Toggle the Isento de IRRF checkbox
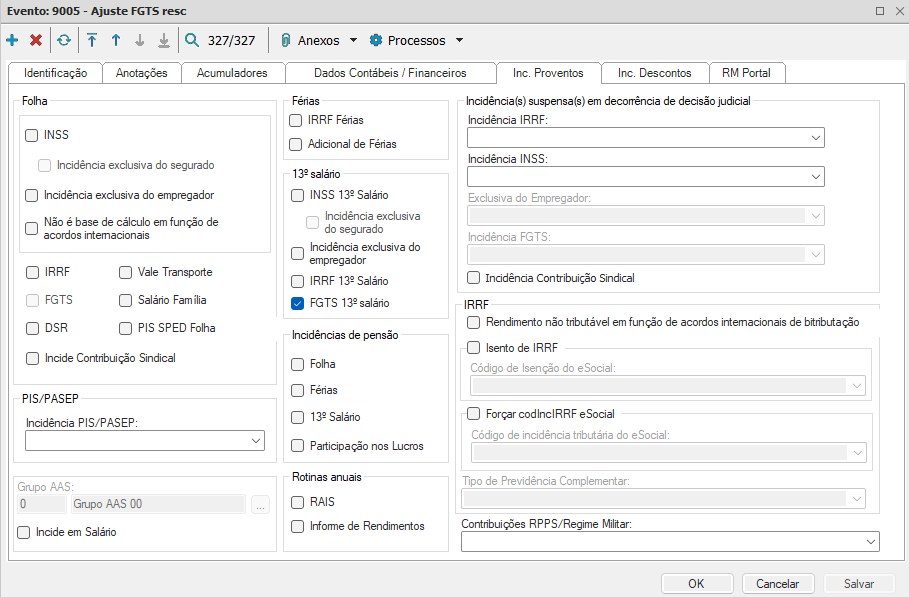Screen dimensions: 909x597 coord(474,348)
